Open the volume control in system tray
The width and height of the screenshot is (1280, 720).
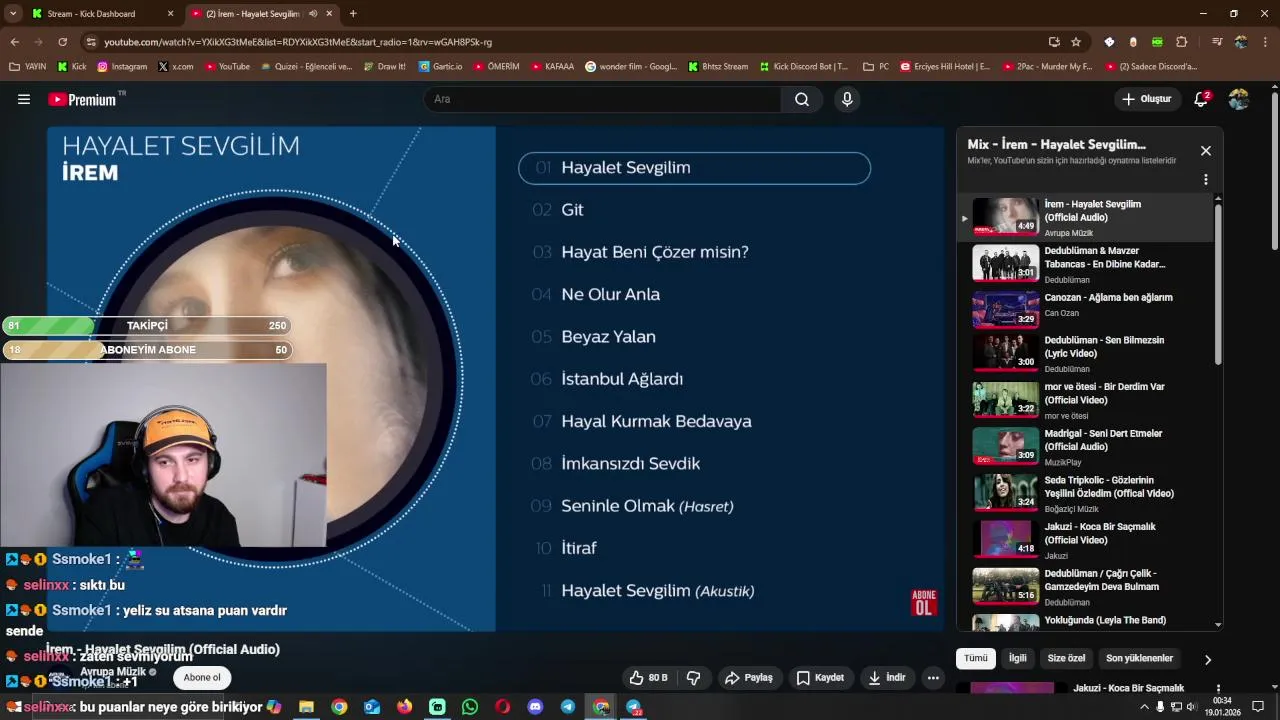point(1191,707)
